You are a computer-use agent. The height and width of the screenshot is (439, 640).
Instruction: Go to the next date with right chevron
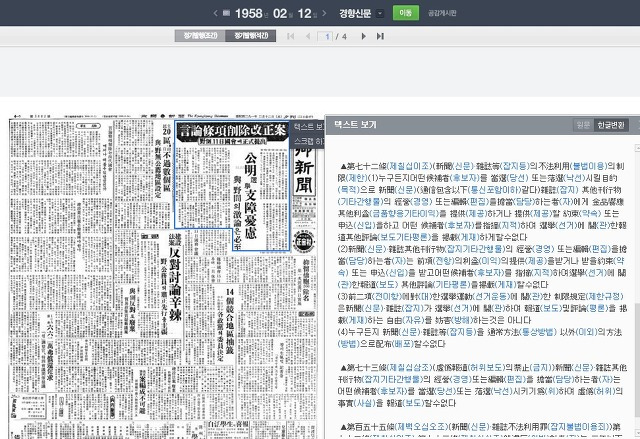(x=324, y=13)
